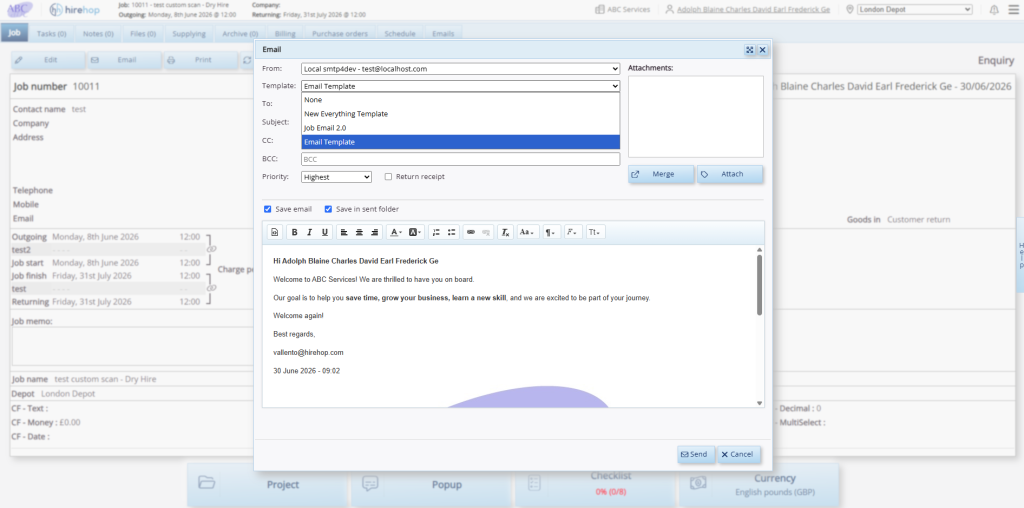Choose Job Email 2.0 template
The height and width of the screenshot is (508, 1024).
pos(460,128)
